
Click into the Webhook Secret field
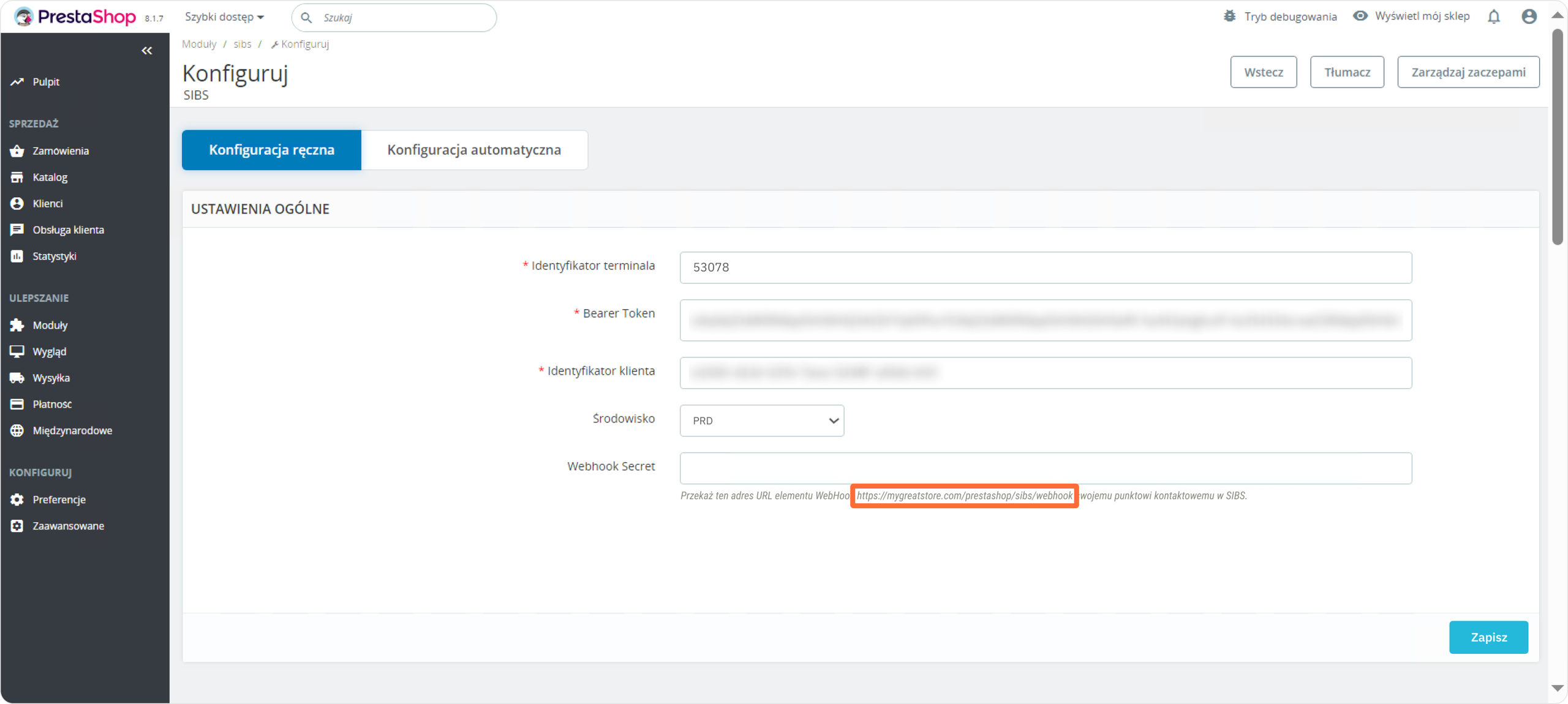(x=1046, y=468)
